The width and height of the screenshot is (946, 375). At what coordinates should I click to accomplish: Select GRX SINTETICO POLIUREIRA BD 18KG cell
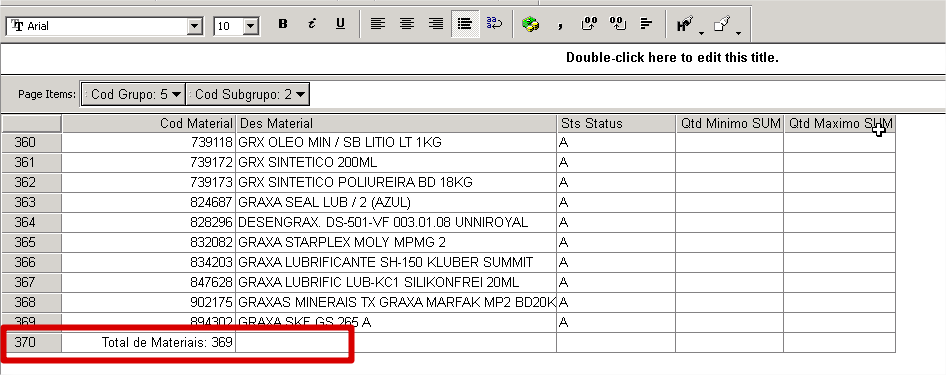396,182
